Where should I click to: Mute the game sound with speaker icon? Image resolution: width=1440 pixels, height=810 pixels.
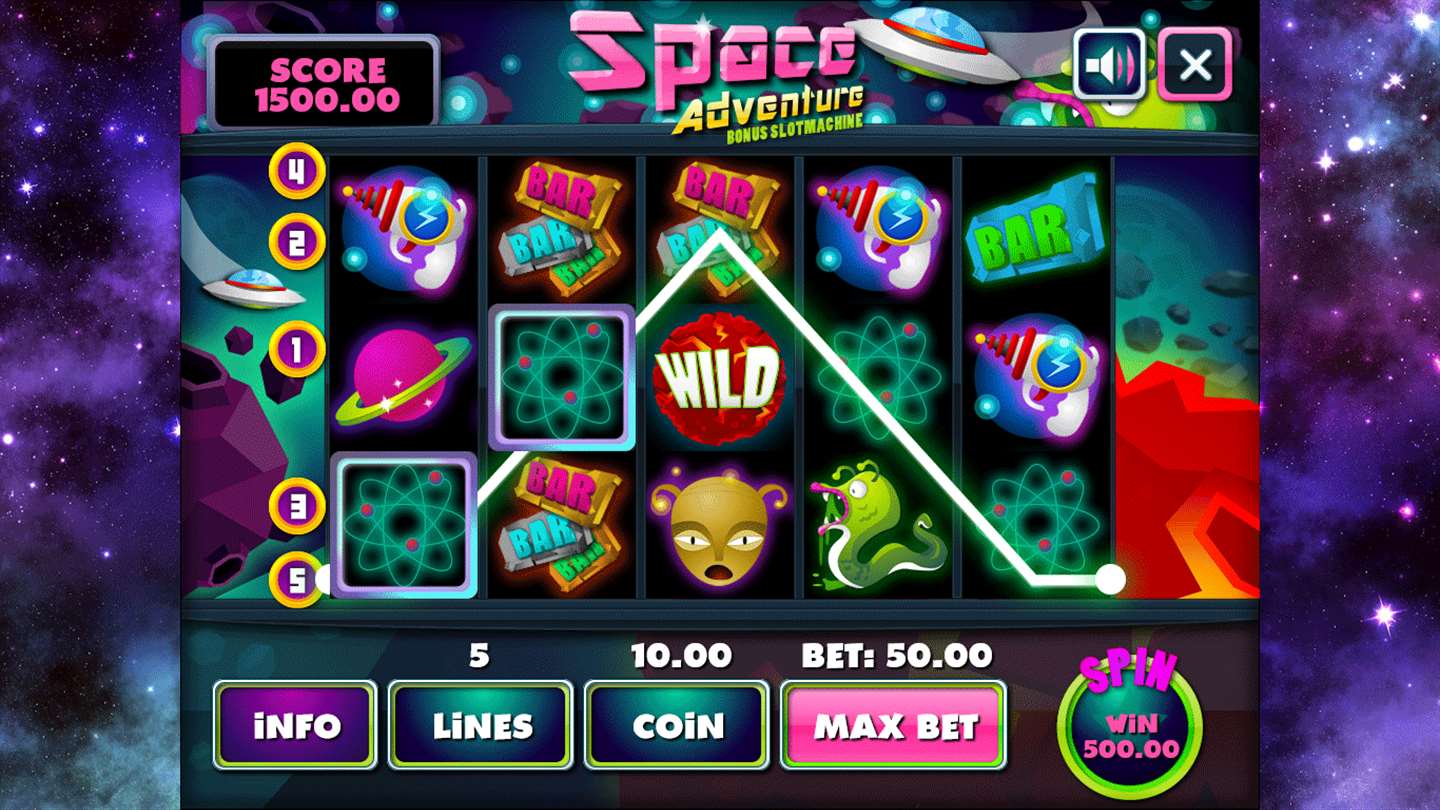tap(1110, 64)
